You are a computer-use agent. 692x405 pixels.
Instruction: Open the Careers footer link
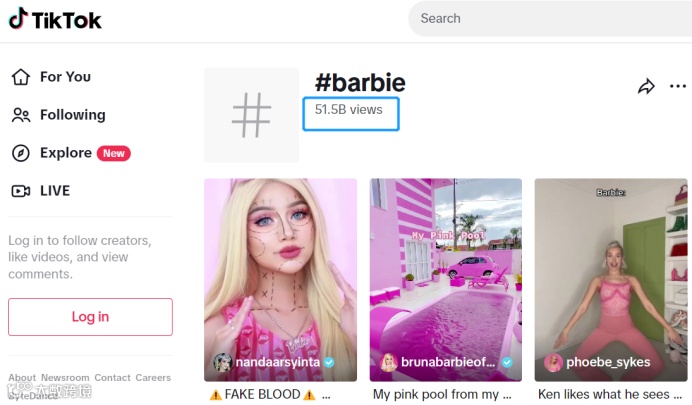point(153,378)
